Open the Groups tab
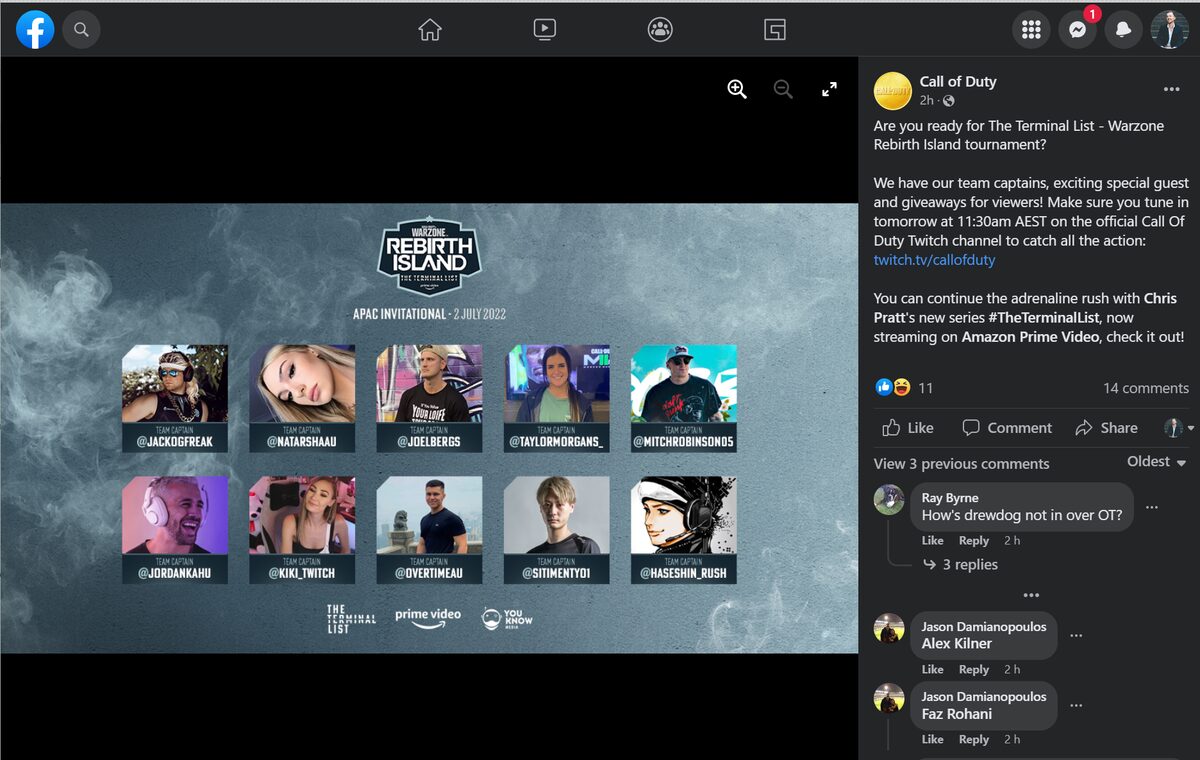Screen dimensions: 1200x760 click(x=660, y=30)
